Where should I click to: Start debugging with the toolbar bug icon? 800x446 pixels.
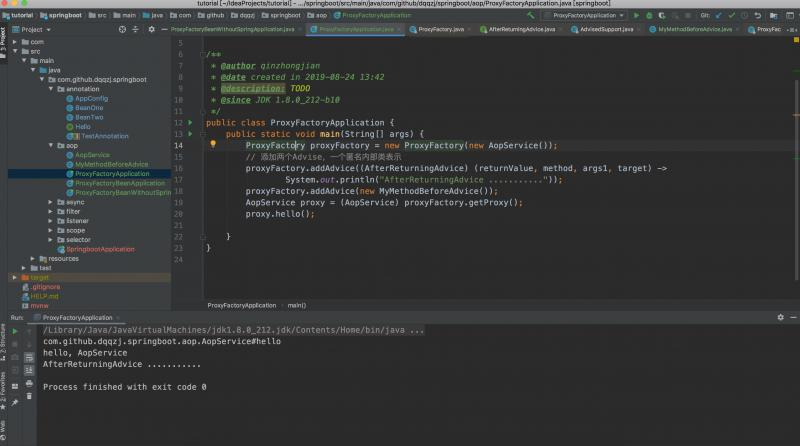point(649,15)
